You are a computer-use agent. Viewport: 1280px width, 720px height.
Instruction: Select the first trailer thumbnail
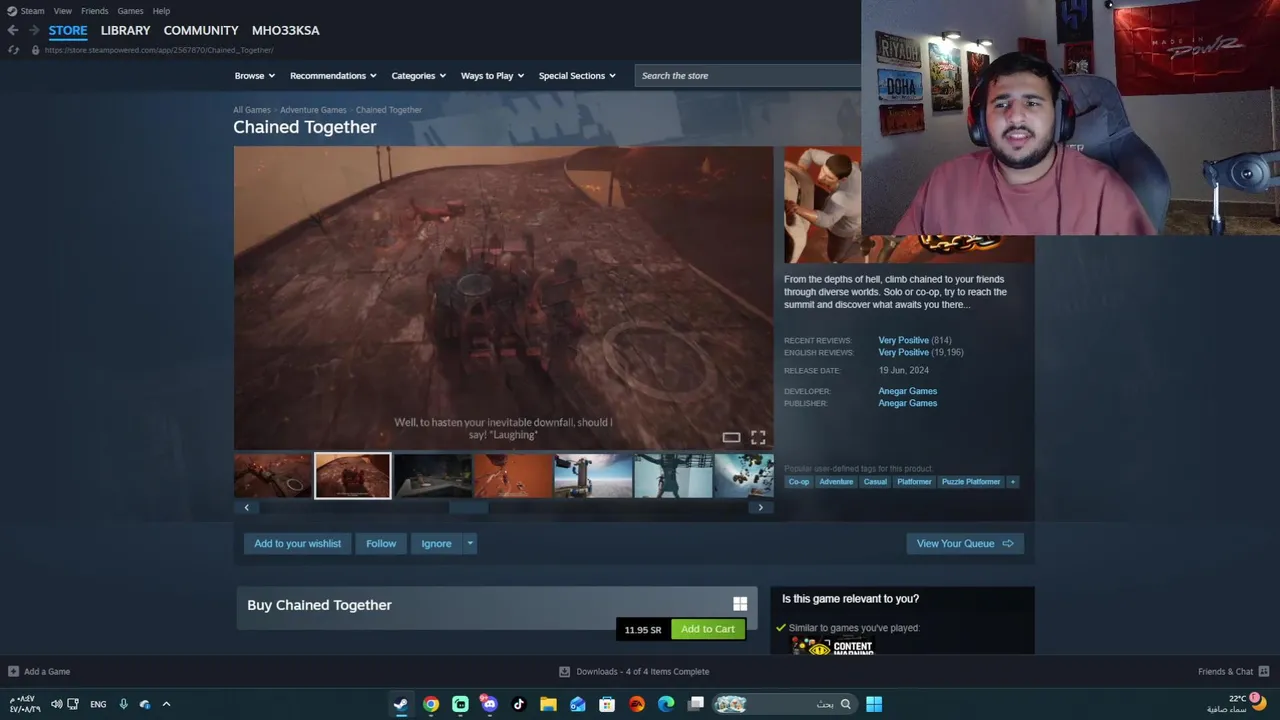click(273, 476)
